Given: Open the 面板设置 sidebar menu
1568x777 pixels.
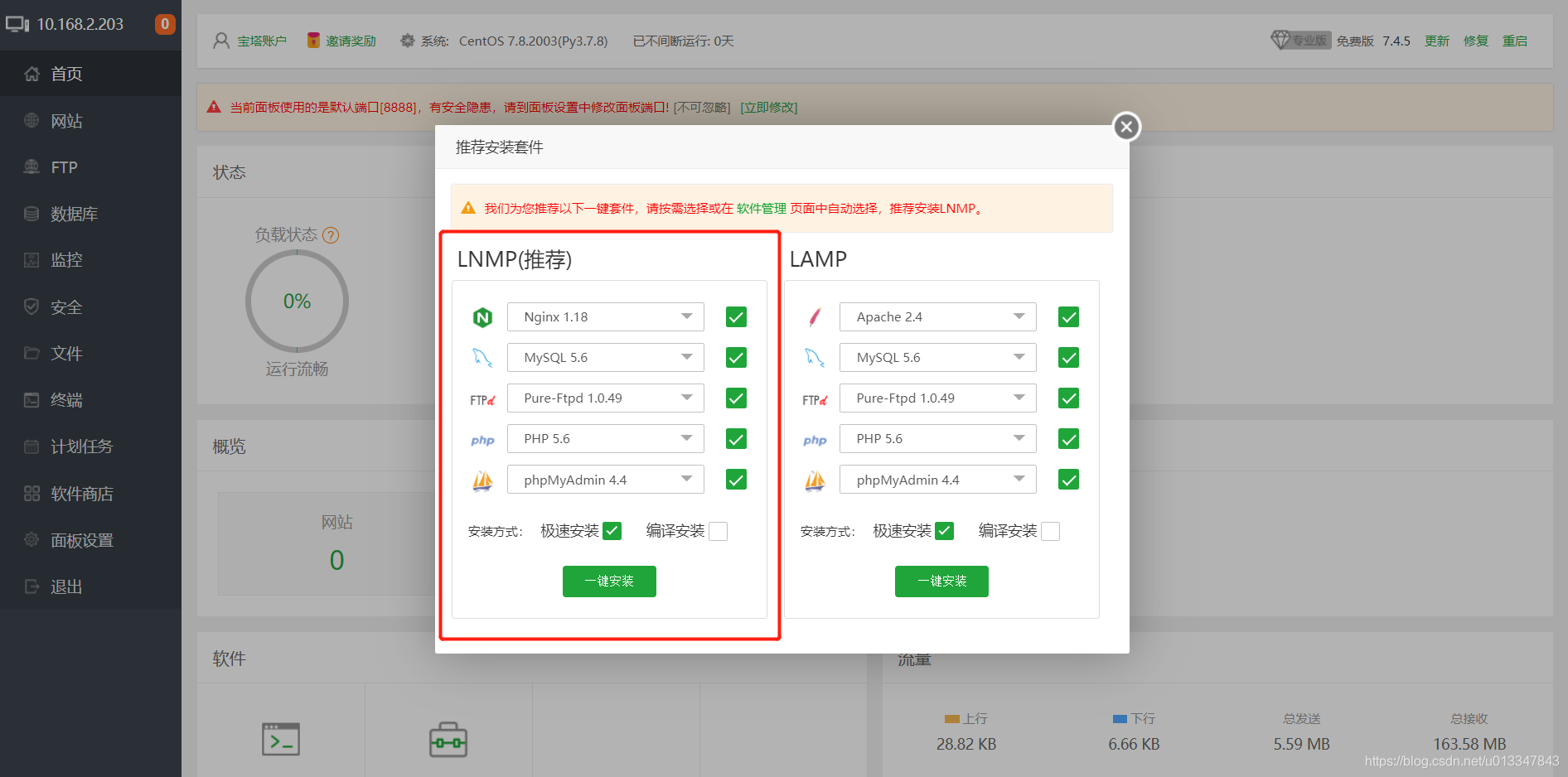Looking at the screenshot, I should pos(90,540).
